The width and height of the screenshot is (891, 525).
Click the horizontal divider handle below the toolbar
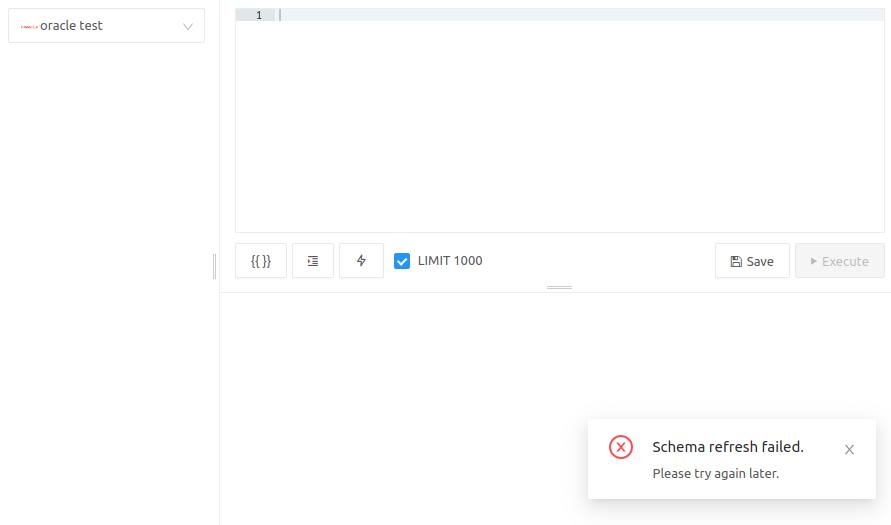pos(560,288)
